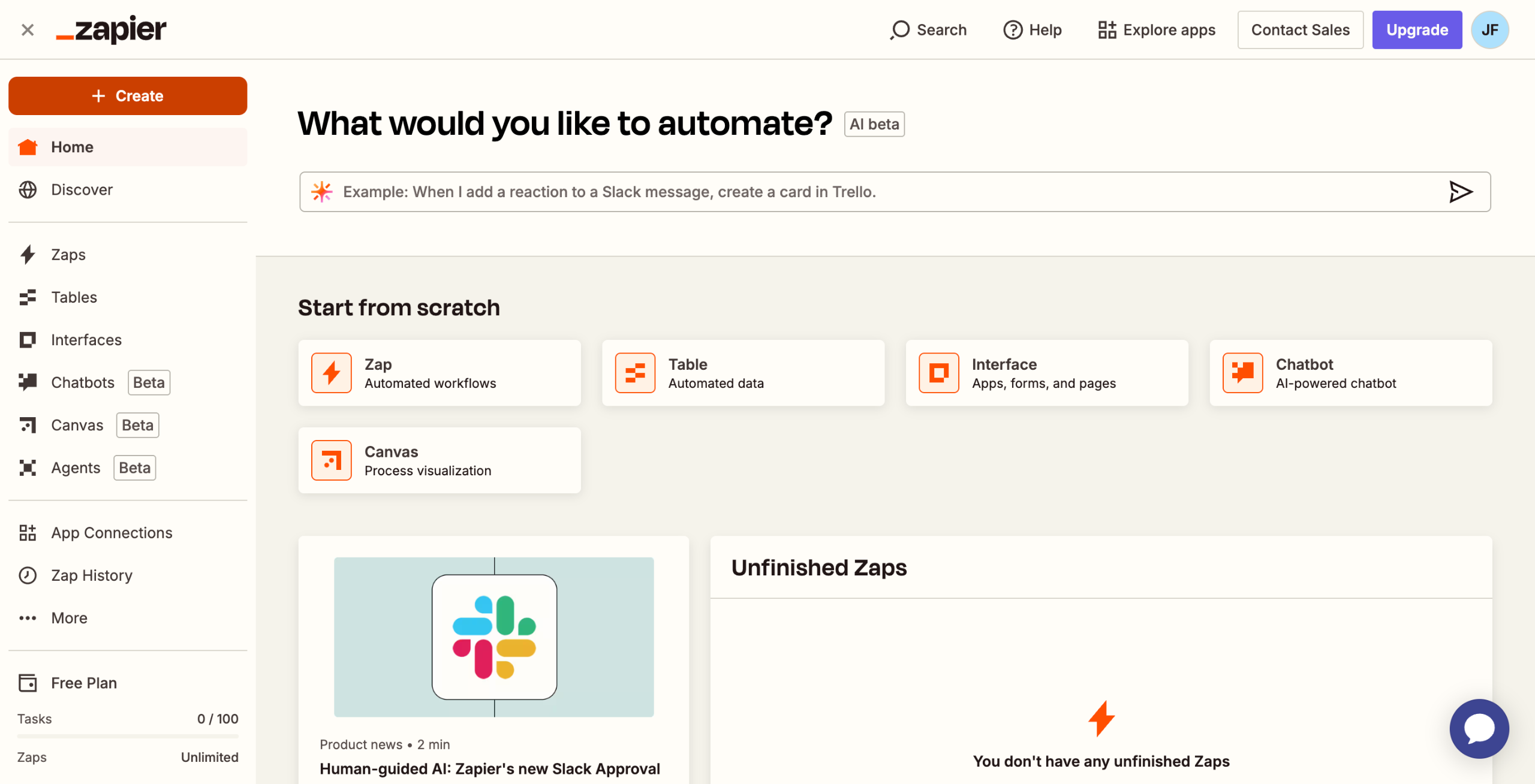Open Zap History in sidebar
This screenshot has height=784, width=1535.
[x=91, y=575]
